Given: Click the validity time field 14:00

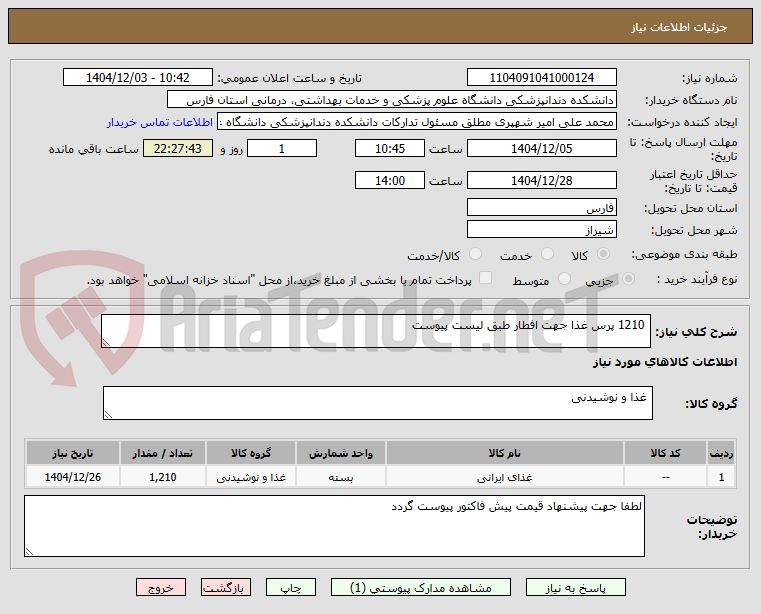Looking at the screenshot, I should [x=390, y=181].
